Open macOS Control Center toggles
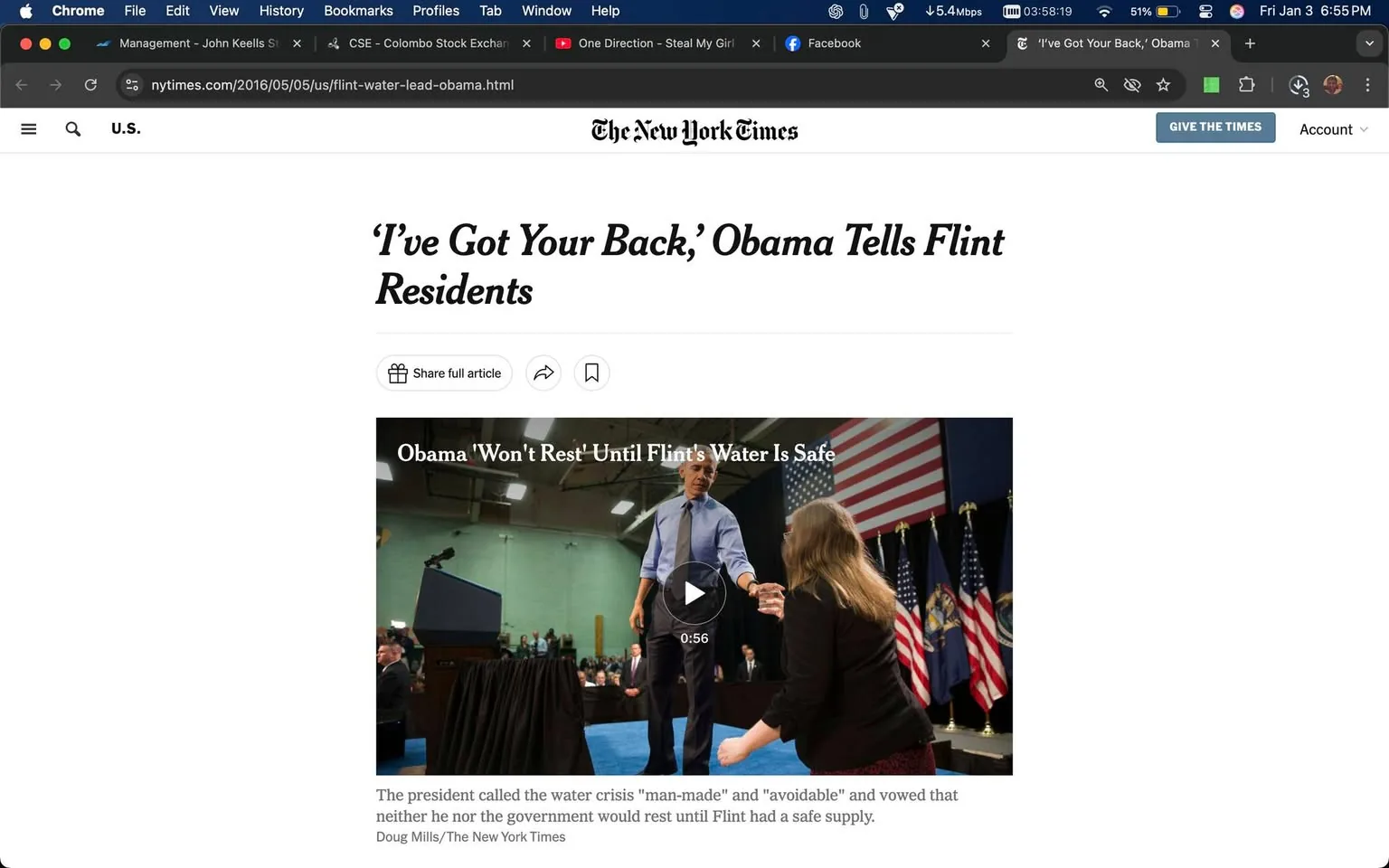 pos(1205,11)
